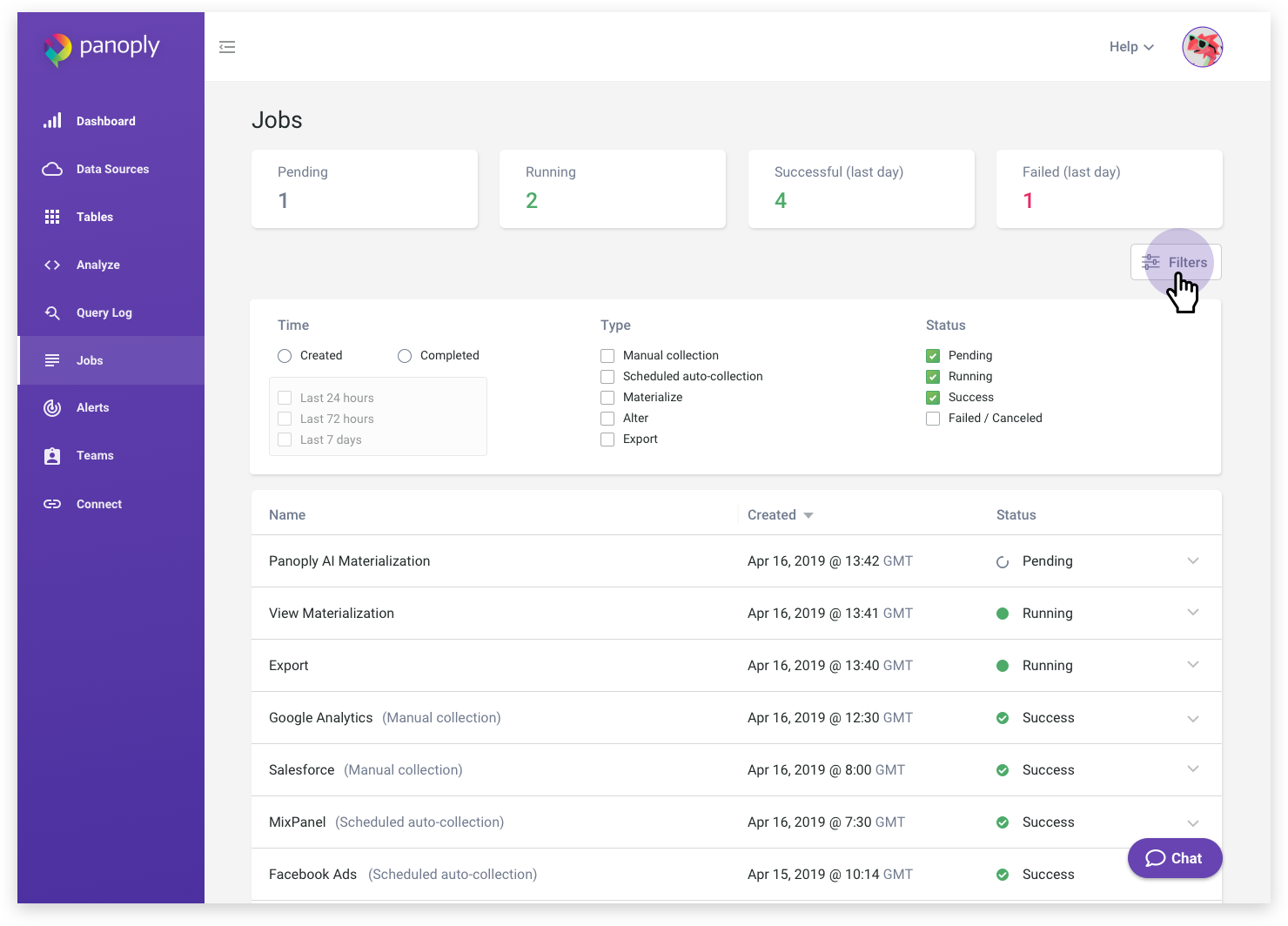
Task: Click the Tables grid icon
Action: pos(52,217)
